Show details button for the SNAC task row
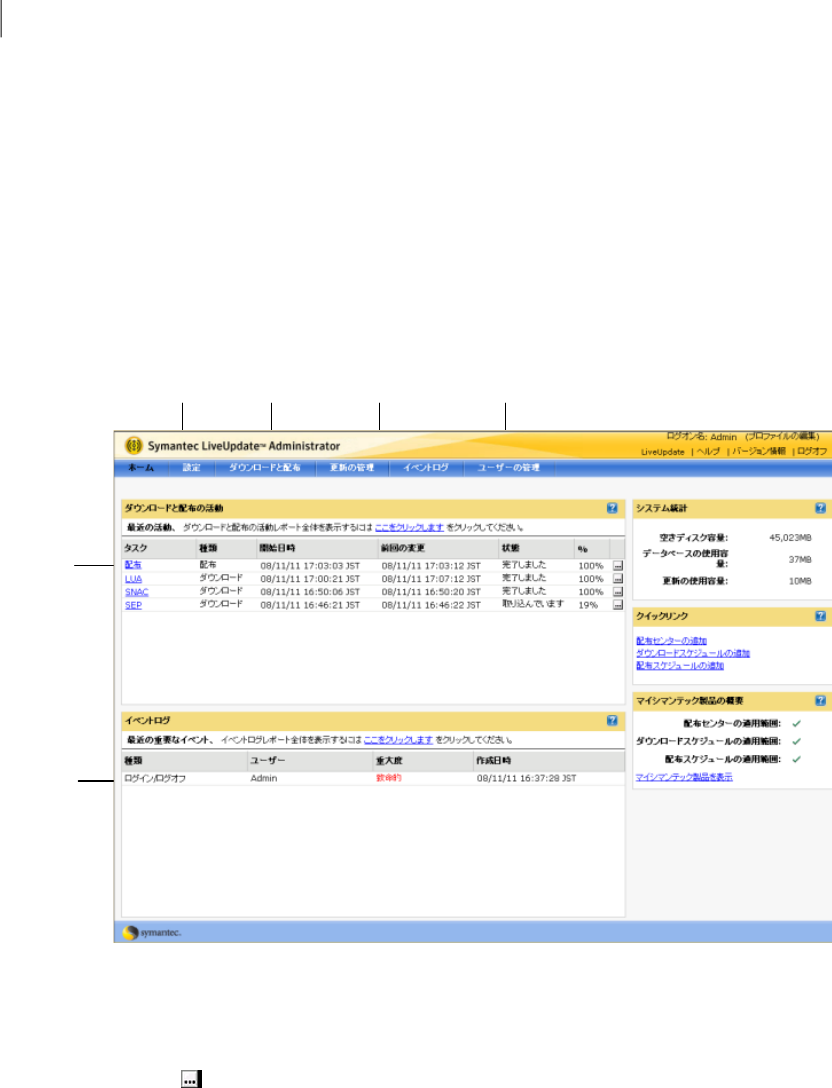This screenshot has height=1088, width=832. pos(618,592)
